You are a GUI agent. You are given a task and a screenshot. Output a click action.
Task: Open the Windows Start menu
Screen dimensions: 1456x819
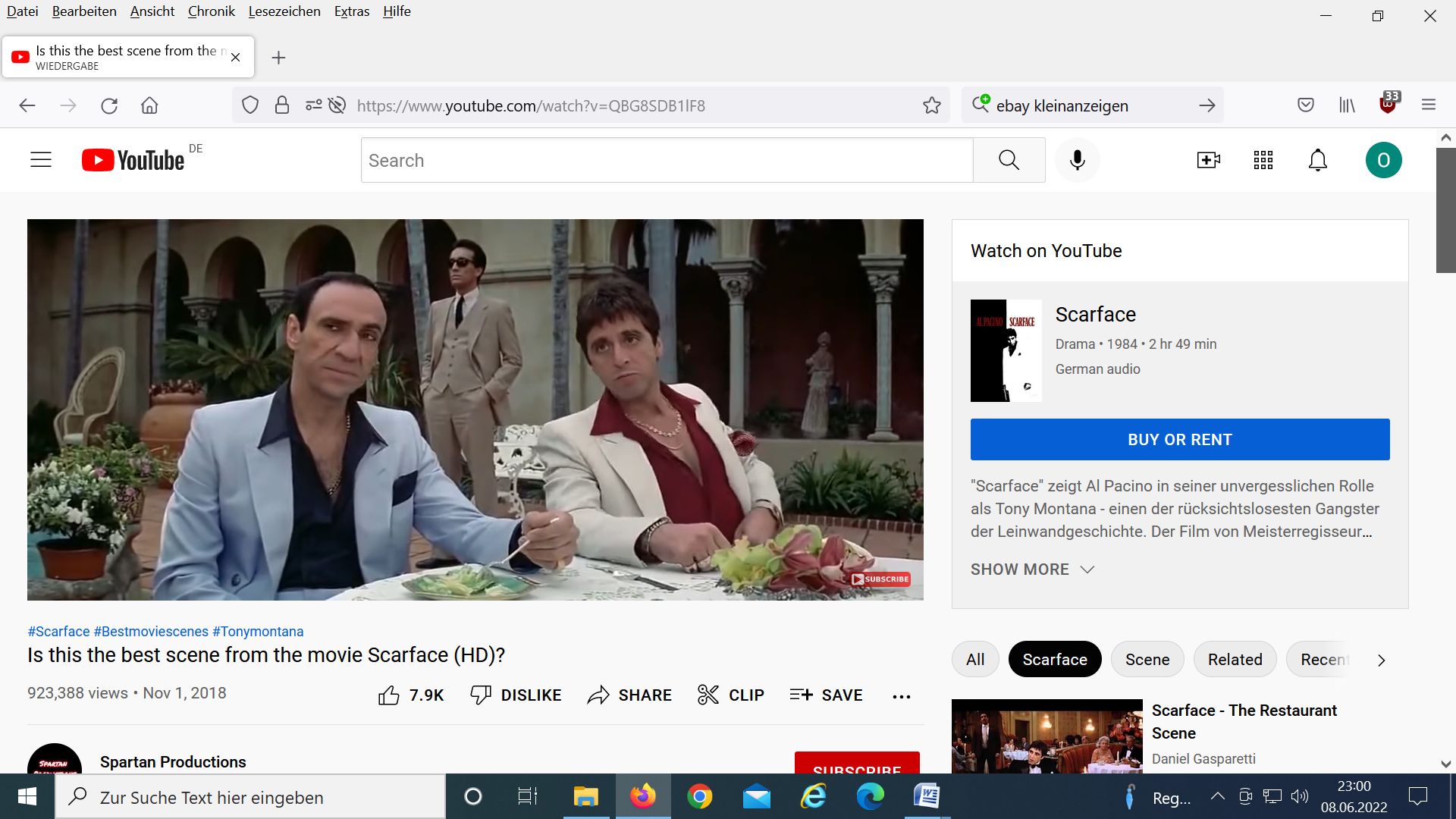pyautogui.click(x=27, y=796)
